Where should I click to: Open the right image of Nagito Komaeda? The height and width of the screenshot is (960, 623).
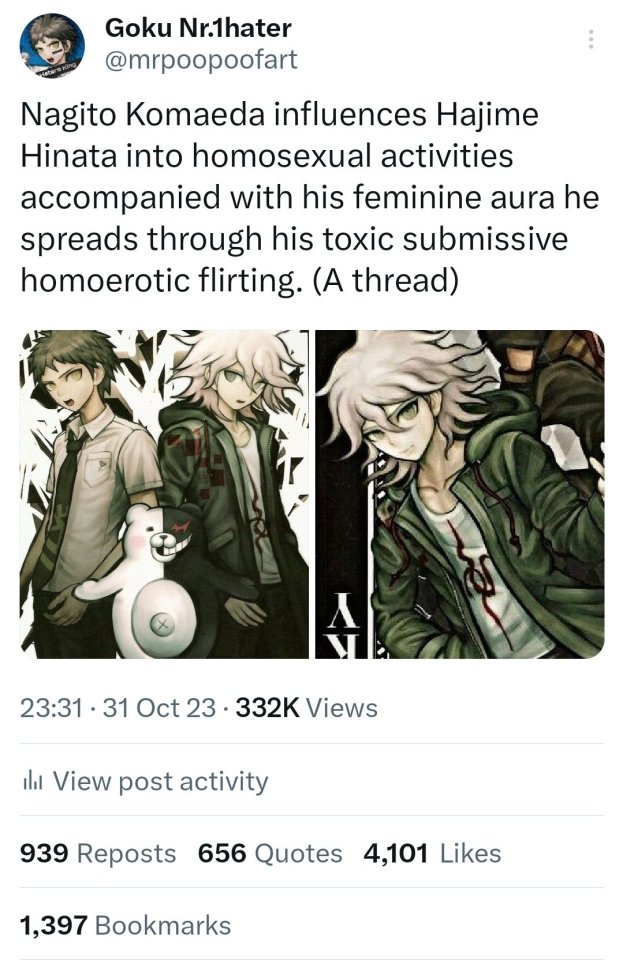(460, 494)
